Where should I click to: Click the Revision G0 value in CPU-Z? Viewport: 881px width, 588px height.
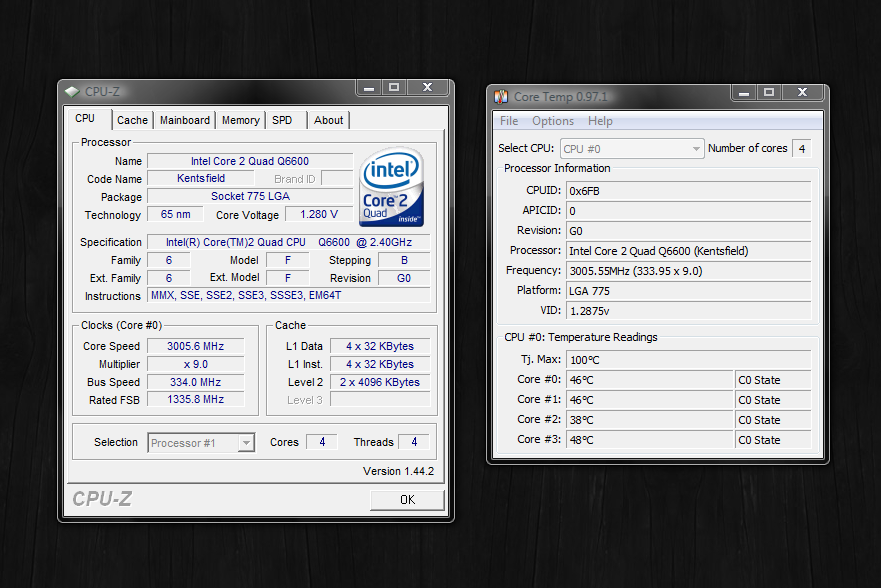point(404,278)
